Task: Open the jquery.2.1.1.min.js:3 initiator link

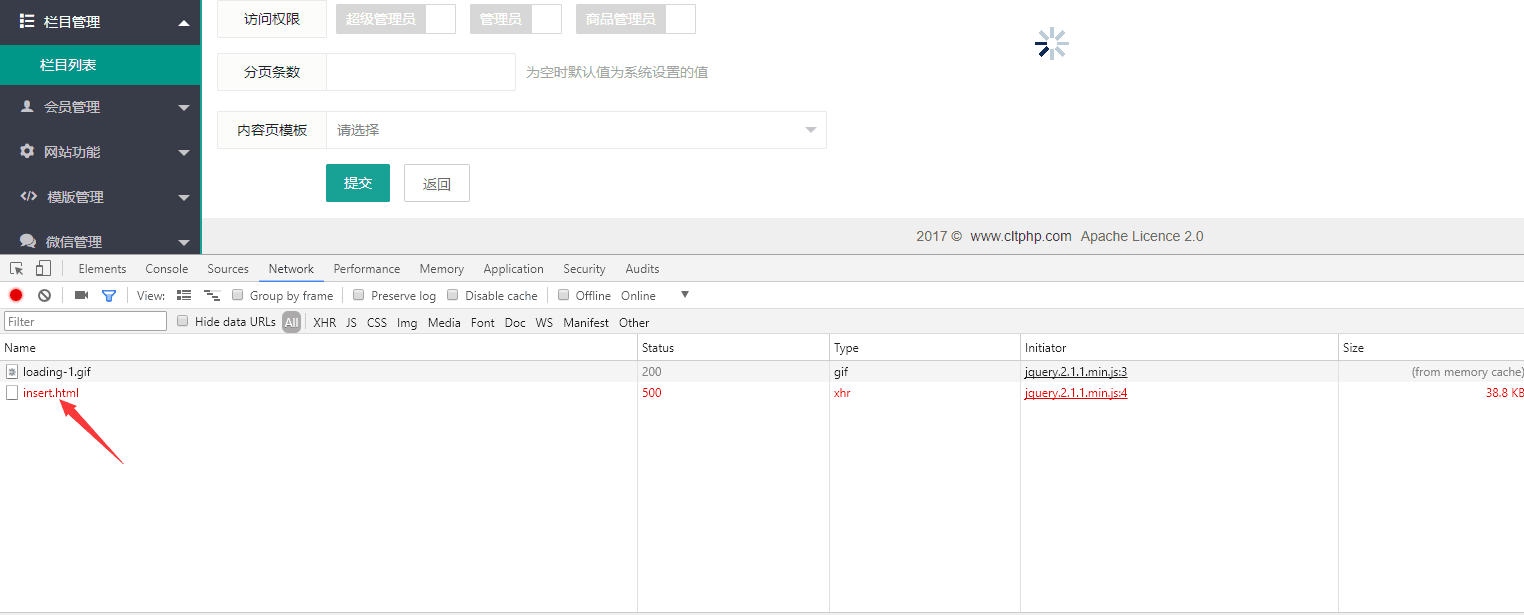Action: click(x=1076, y=372)
